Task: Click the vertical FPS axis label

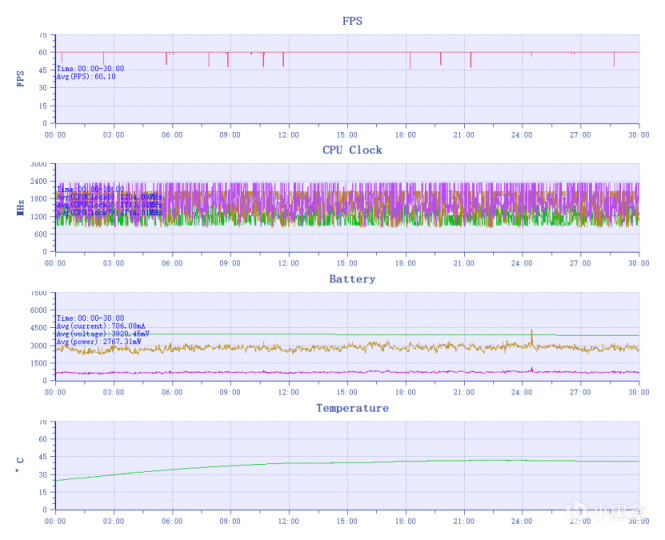Action: click(x=20, y=78)
